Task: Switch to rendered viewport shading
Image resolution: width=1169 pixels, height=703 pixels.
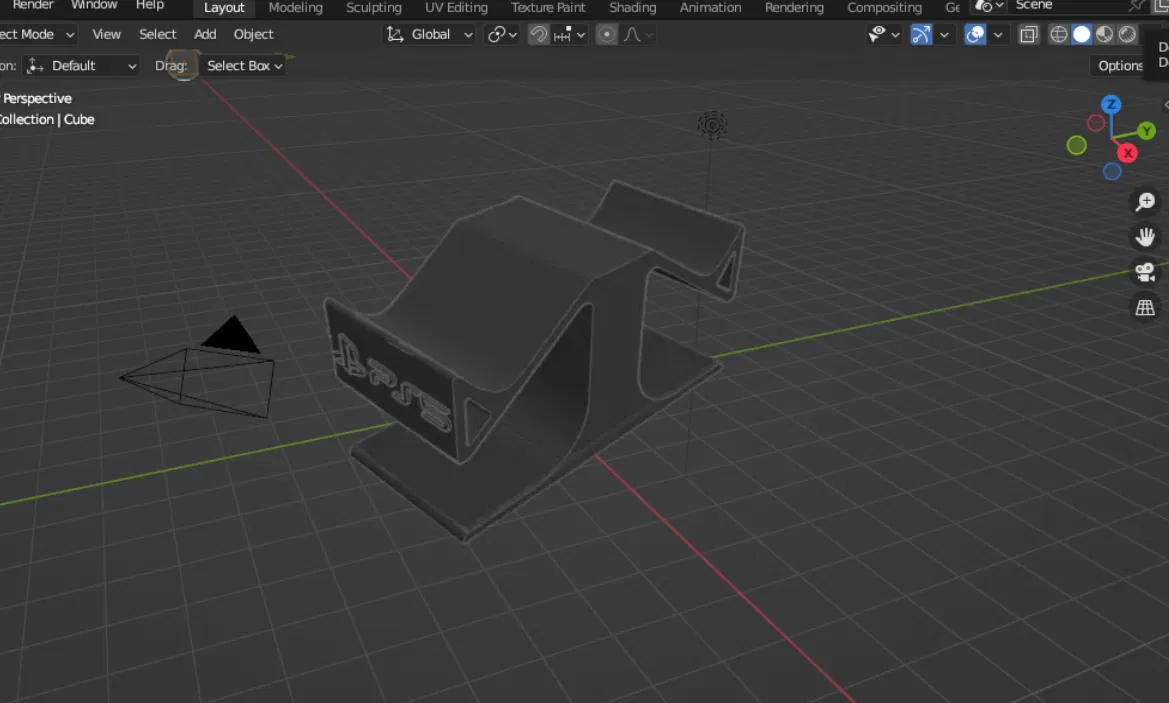Action: pyautogui.click(x=1127, y=34)
